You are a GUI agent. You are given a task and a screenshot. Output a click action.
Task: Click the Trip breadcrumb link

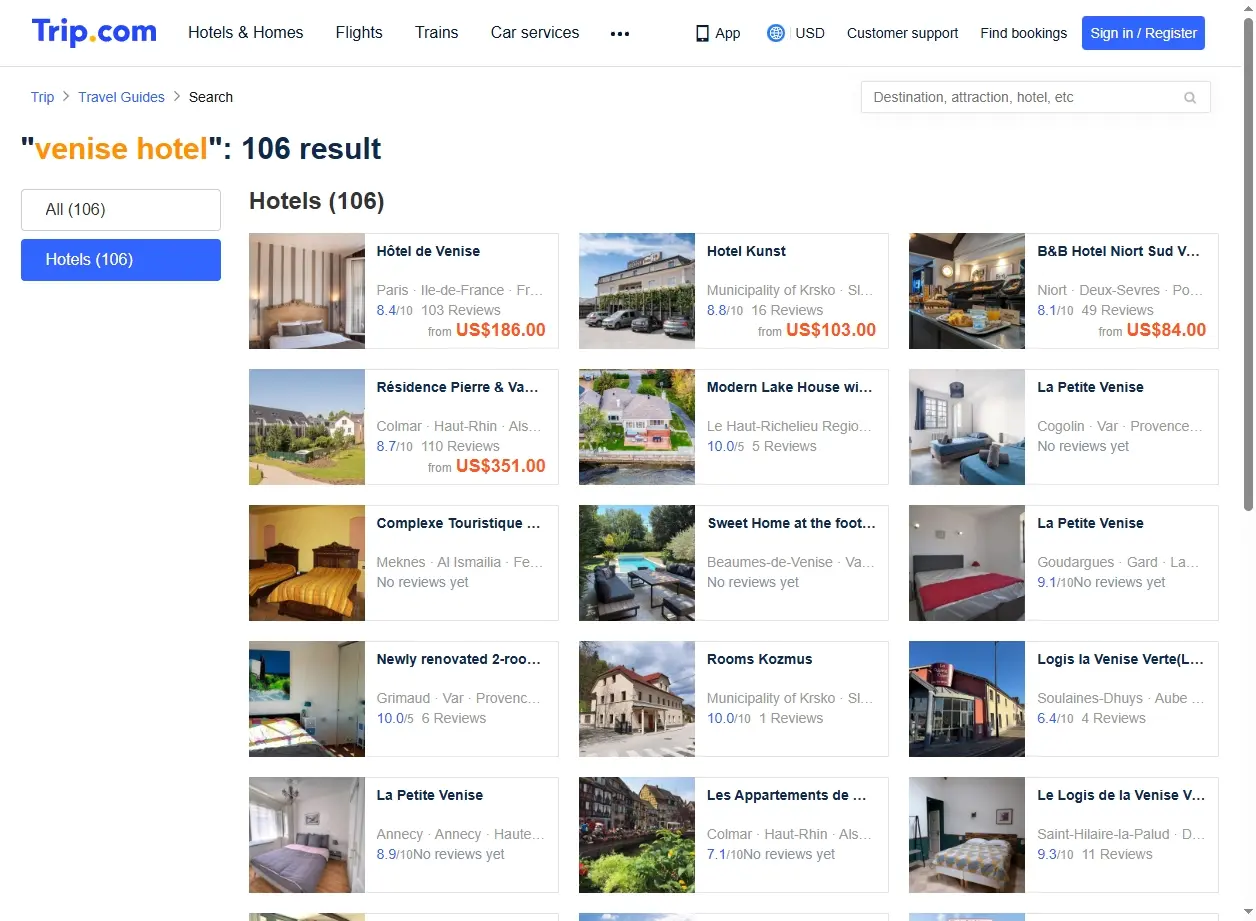pos(42,97)
